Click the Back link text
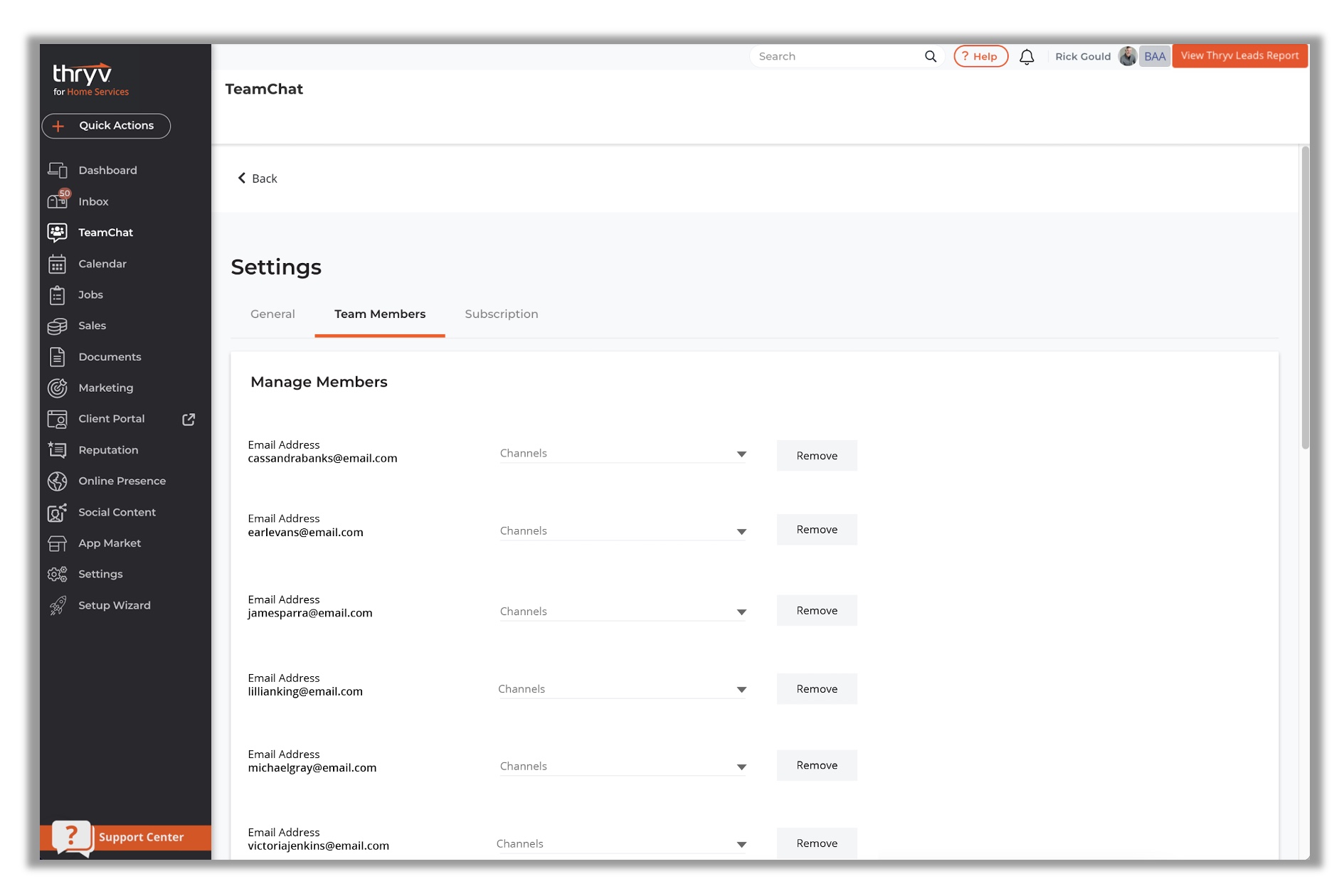This screenshot has height=896, width=1339. (x=265, y=178)
